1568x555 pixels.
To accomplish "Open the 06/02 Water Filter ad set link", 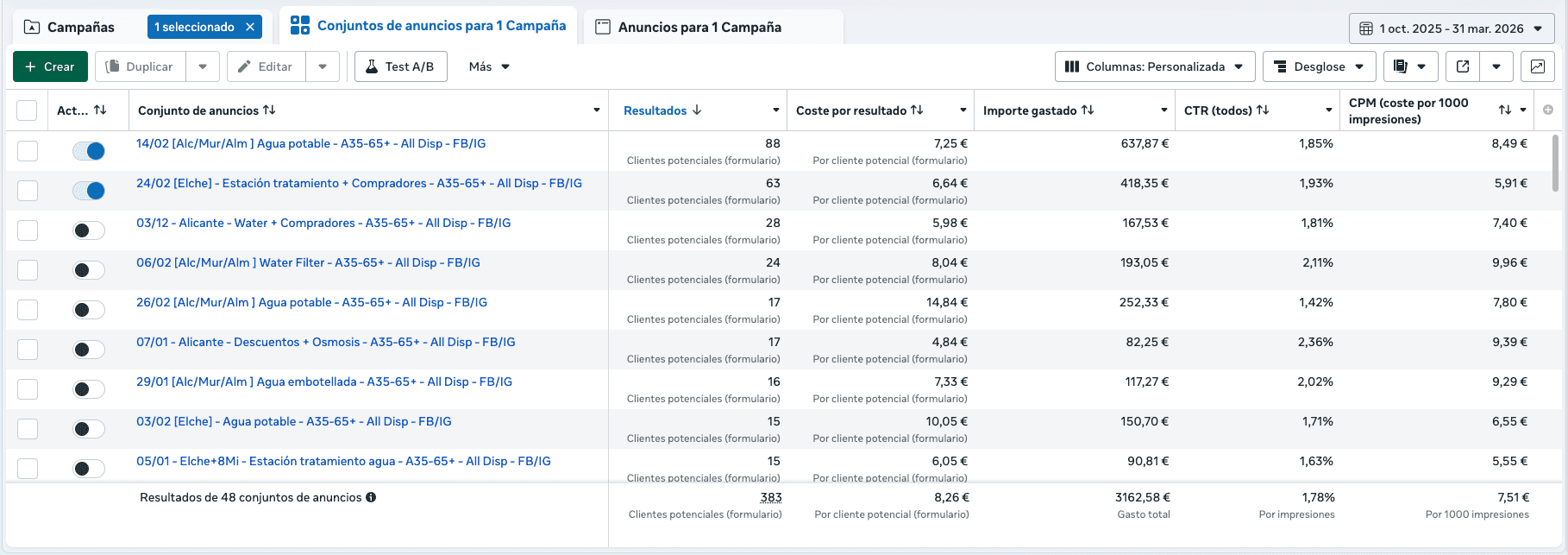I will tap(308, 262).
